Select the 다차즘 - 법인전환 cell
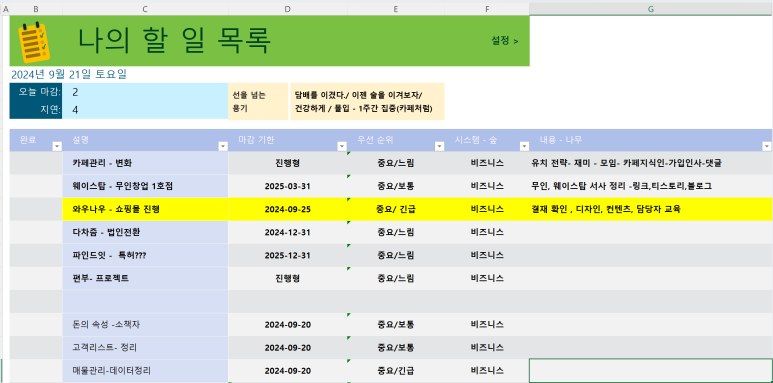This screenshot has width=773, height=383. coord(145,232)
